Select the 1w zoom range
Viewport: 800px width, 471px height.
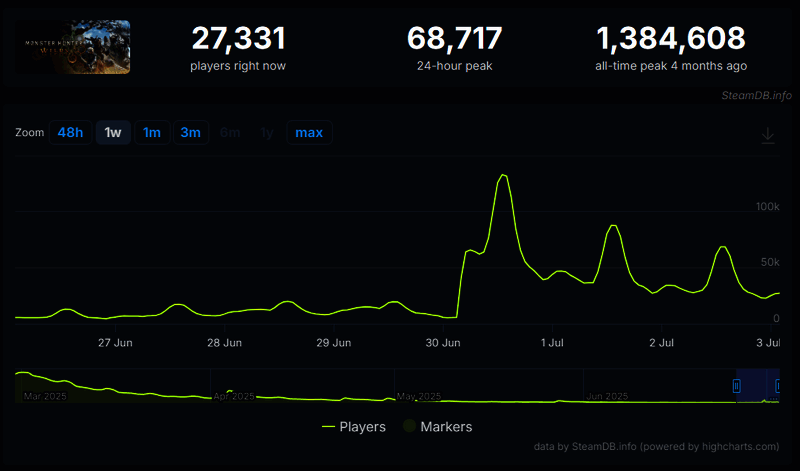point(113,133)
